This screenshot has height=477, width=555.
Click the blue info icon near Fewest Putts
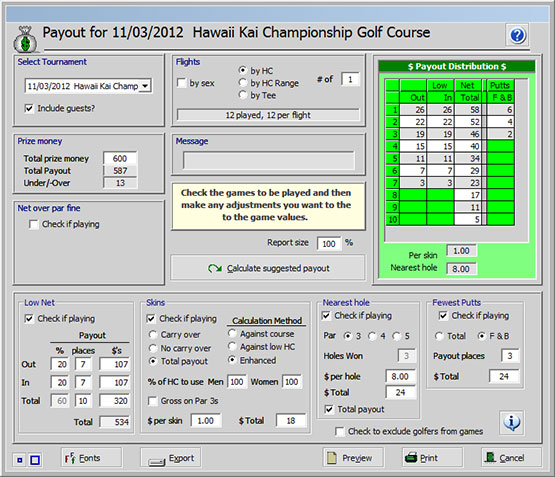pyautogui.click(x=512, y=423)
